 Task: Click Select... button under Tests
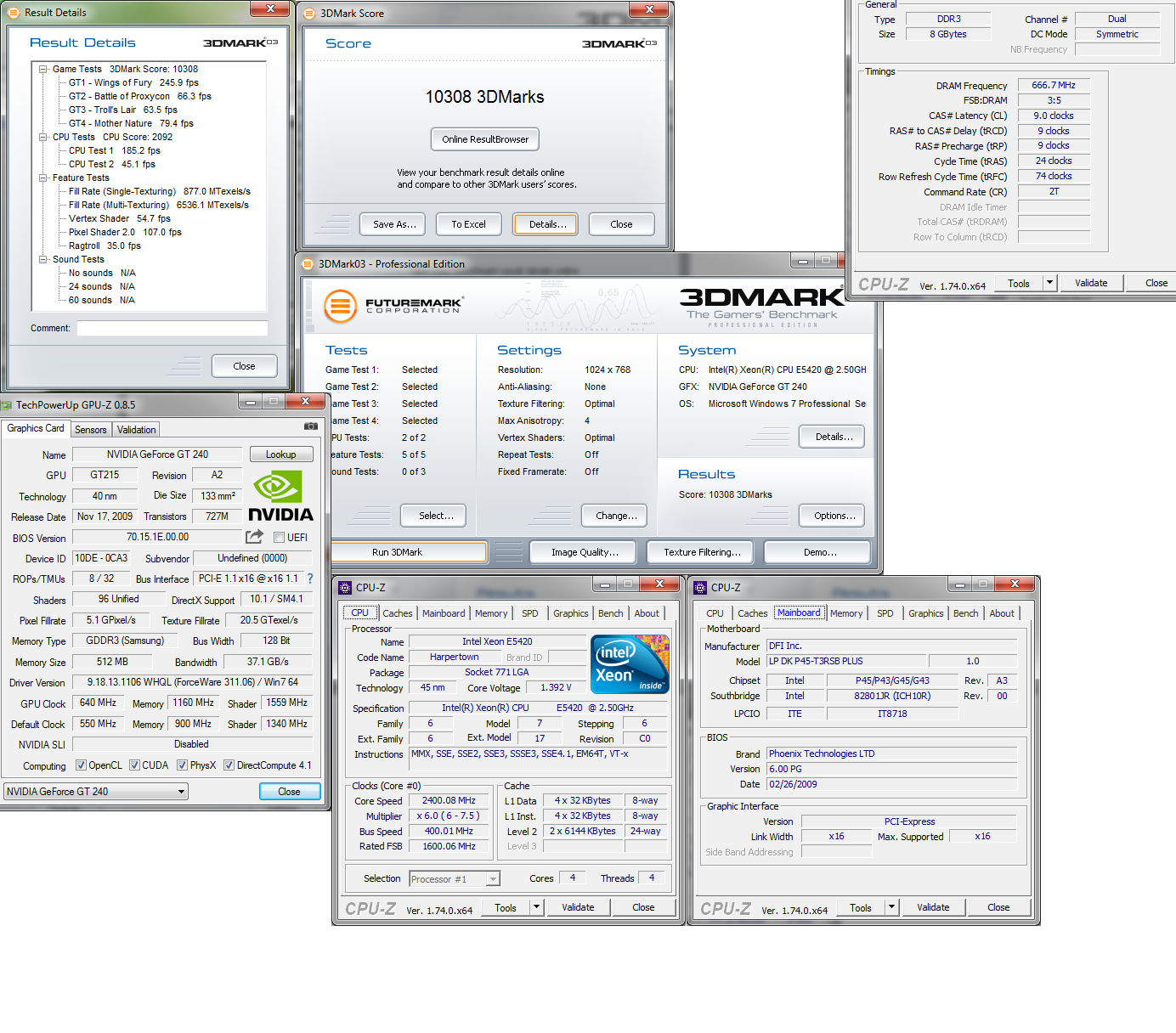click(433, 516)
